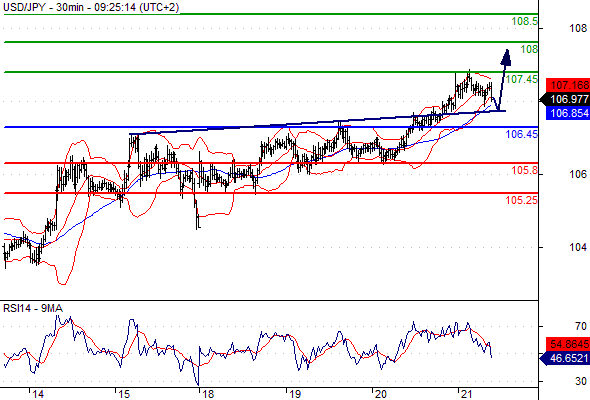Image resolution: width=590 pixels, height=400 pixels.
Task: Select the 107.45 resistance level label
Action: (522, 79)
